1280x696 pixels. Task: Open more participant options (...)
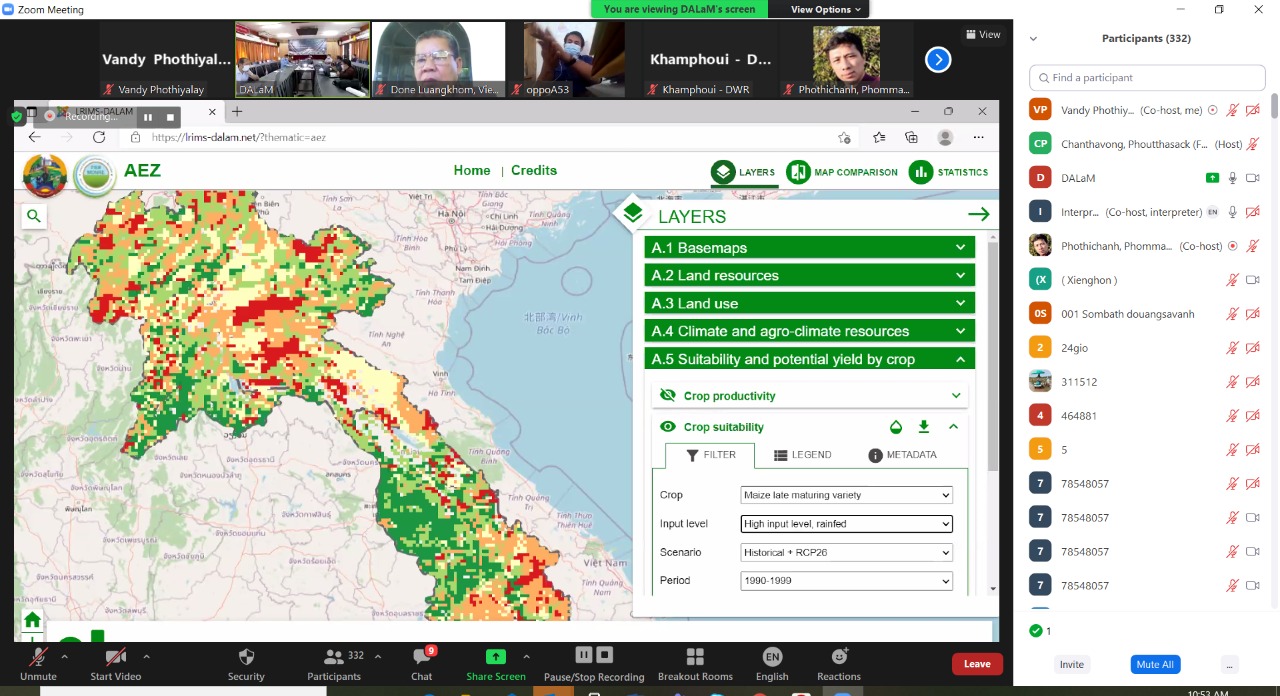click(1229, 664)
